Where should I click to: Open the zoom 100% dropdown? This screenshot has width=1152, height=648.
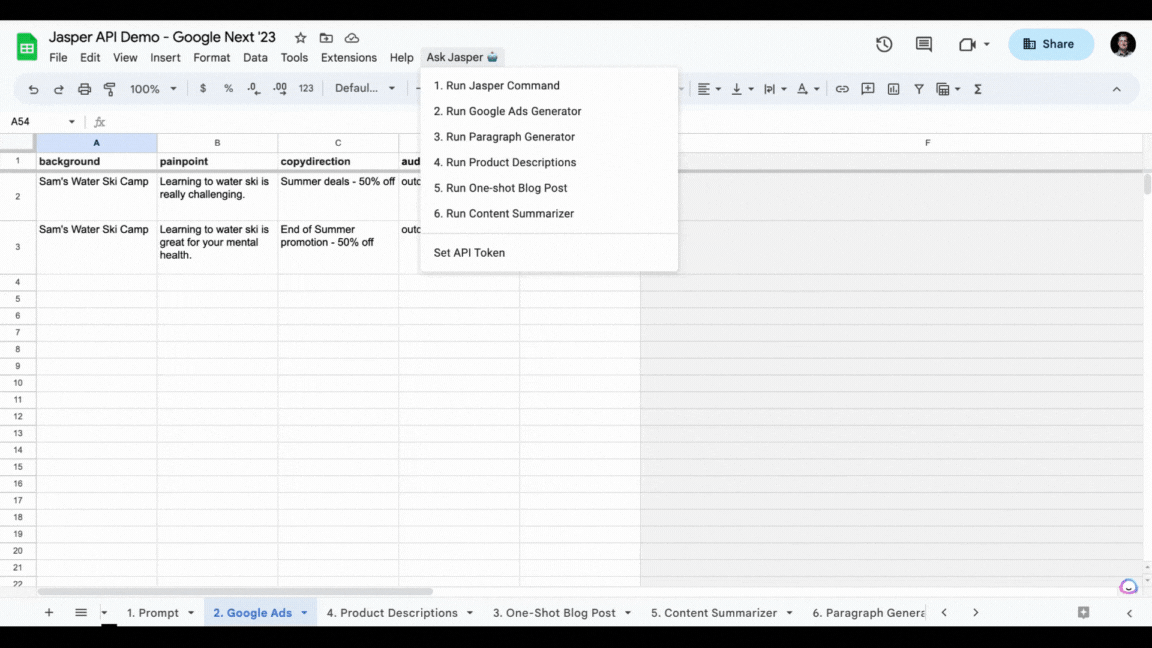[153, 88]
